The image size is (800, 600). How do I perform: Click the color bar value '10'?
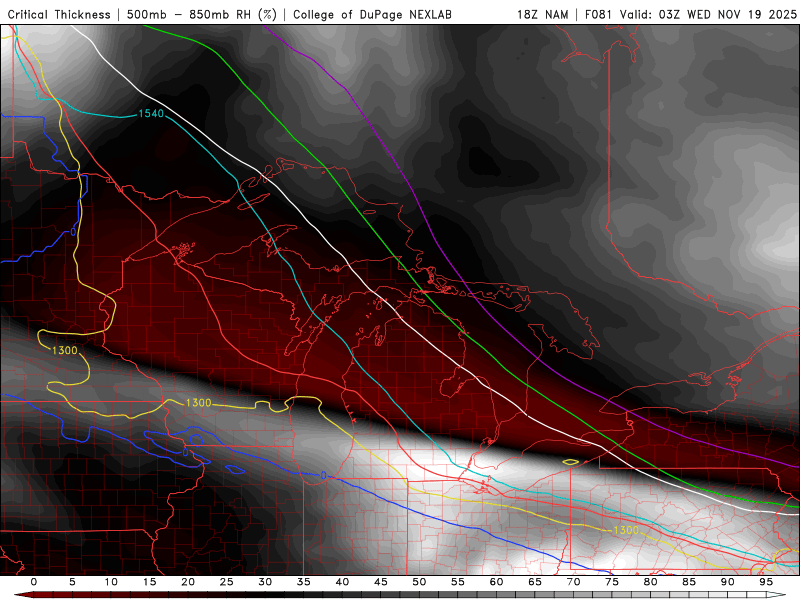(x=111, y=582)
